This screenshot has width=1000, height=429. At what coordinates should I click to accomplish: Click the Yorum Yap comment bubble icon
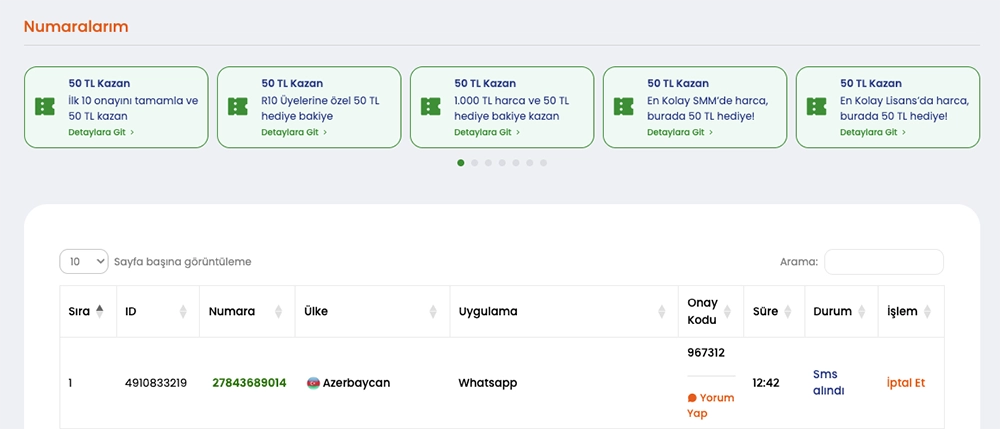pos(692,398)
